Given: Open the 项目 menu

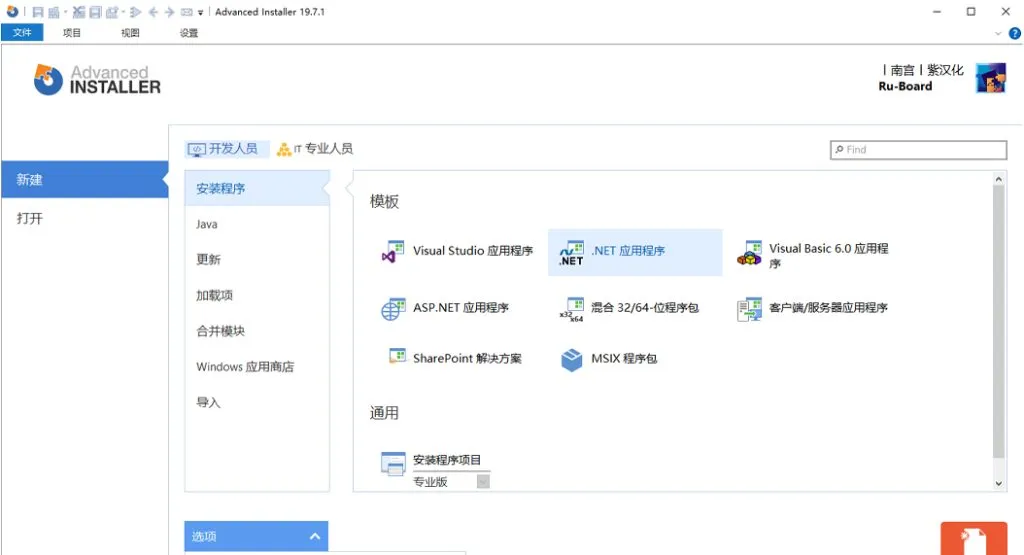Looking at the screenshot, I should click(72, 33).
